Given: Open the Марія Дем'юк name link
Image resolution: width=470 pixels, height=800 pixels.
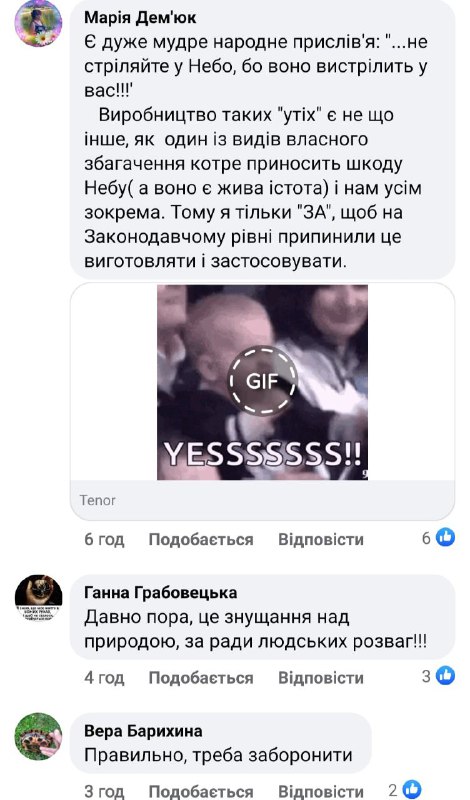Looking at the screenshot, I should click(140, 17).
